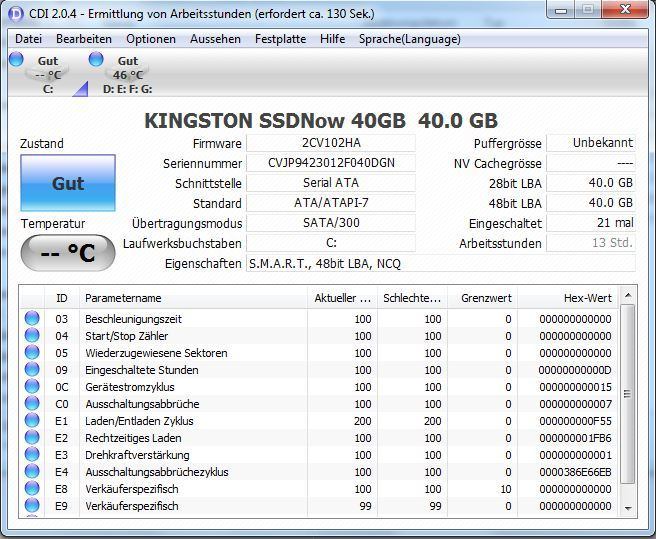The image size is (656, 539).
Task: Open the Datei menu
Action: point(28,39)
